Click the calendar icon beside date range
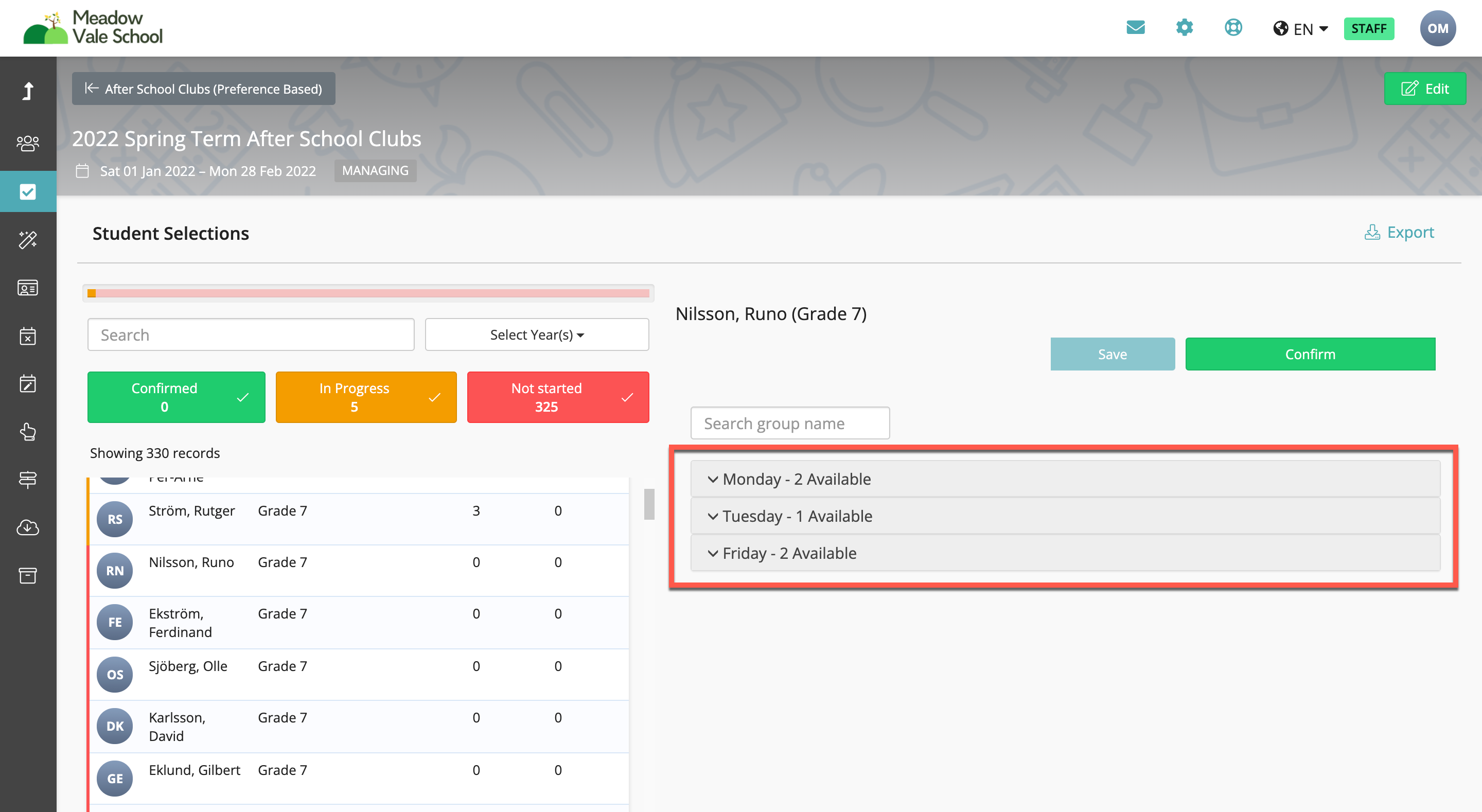 [82, 171]
